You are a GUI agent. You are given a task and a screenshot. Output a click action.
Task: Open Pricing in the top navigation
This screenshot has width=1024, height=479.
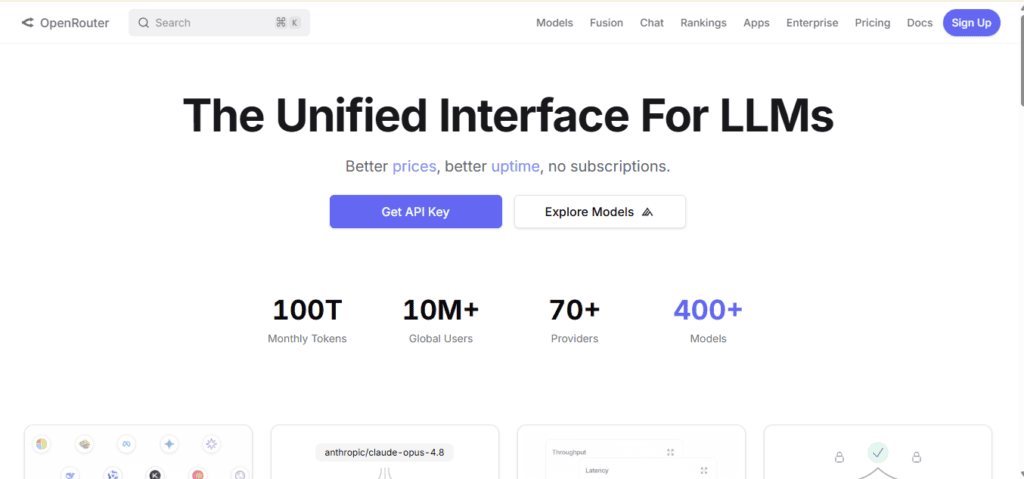(872, 23)
